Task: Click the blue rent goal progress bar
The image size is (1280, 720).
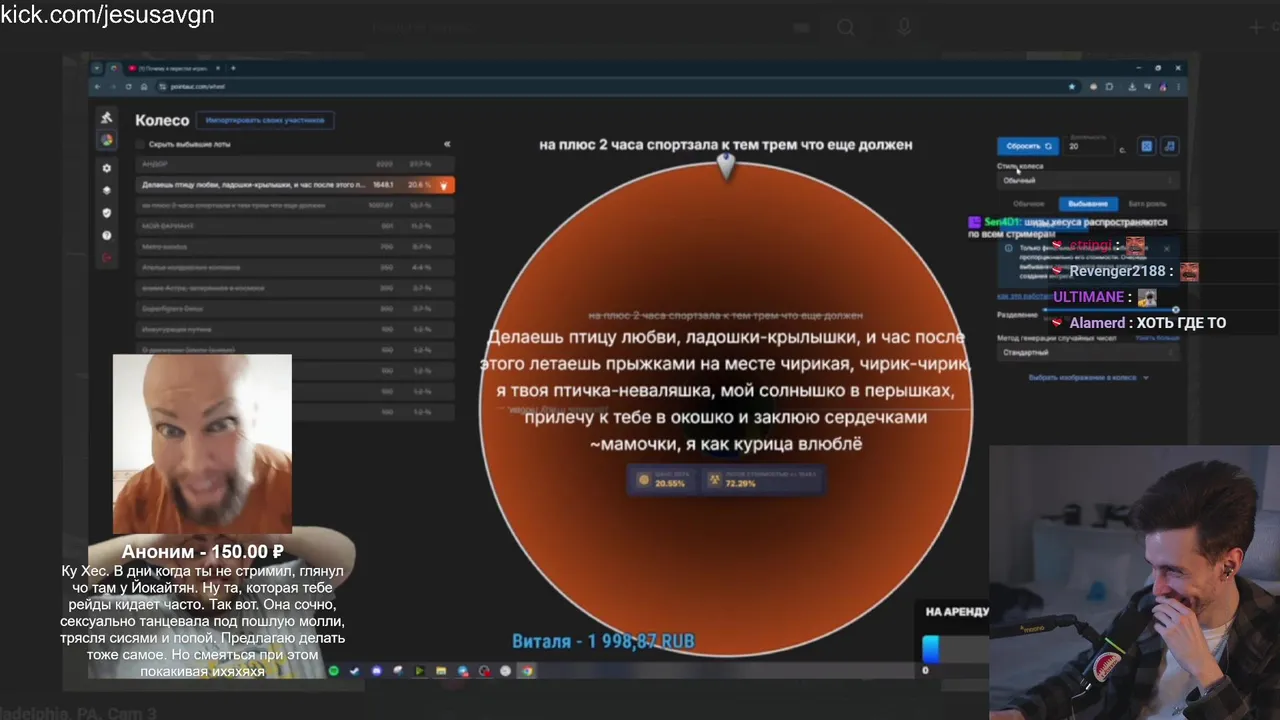Action: pos(931,649)
